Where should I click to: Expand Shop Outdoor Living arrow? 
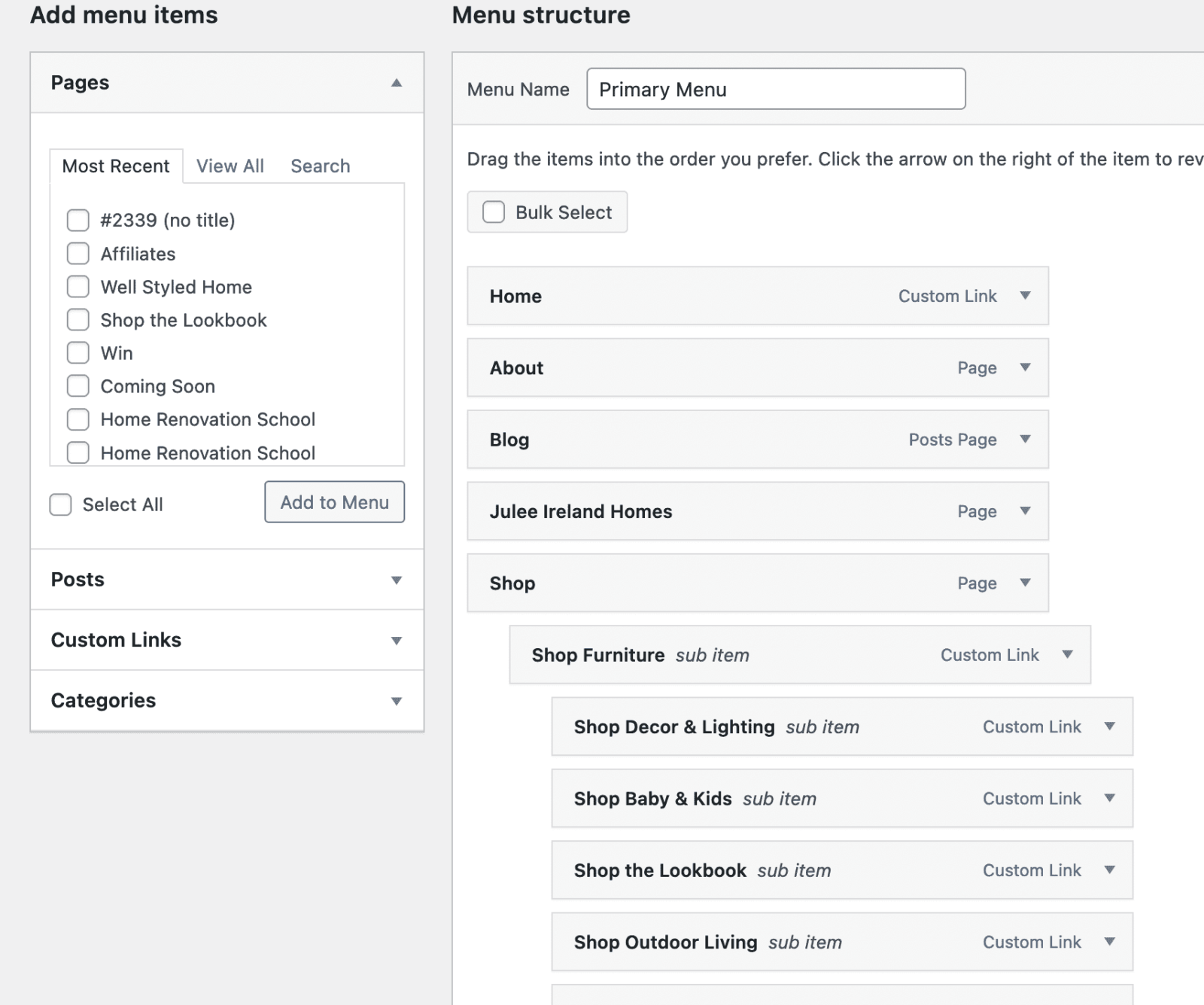tap(1109, 942)
